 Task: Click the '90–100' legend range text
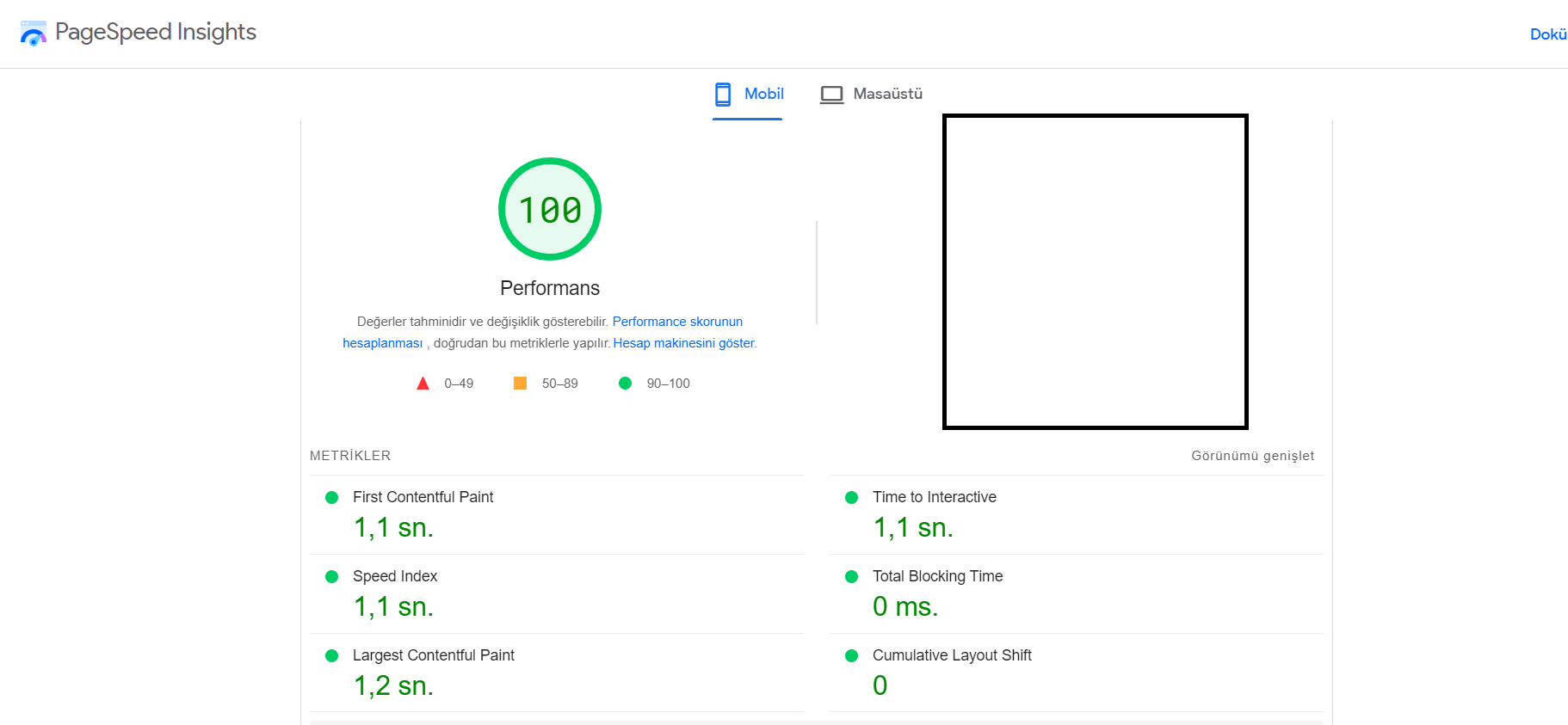coord(669,384)
